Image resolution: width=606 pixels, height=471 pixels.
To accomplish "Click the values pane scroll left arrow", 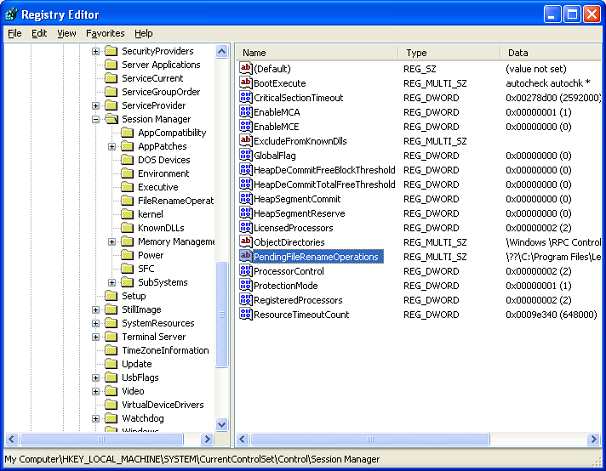I will click(x=243, y=439).
